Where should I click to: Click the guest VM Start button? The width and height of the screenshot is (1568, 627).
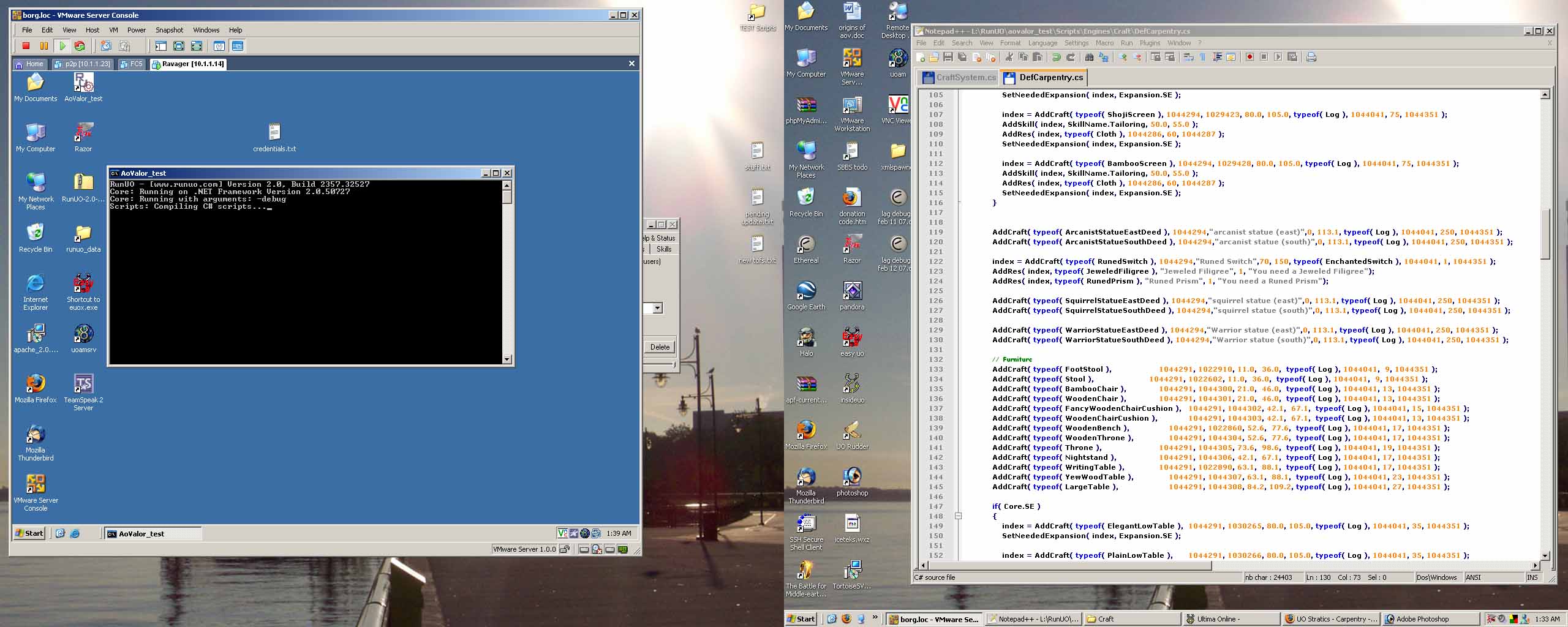pyautogui.click(x=29, y=533)
